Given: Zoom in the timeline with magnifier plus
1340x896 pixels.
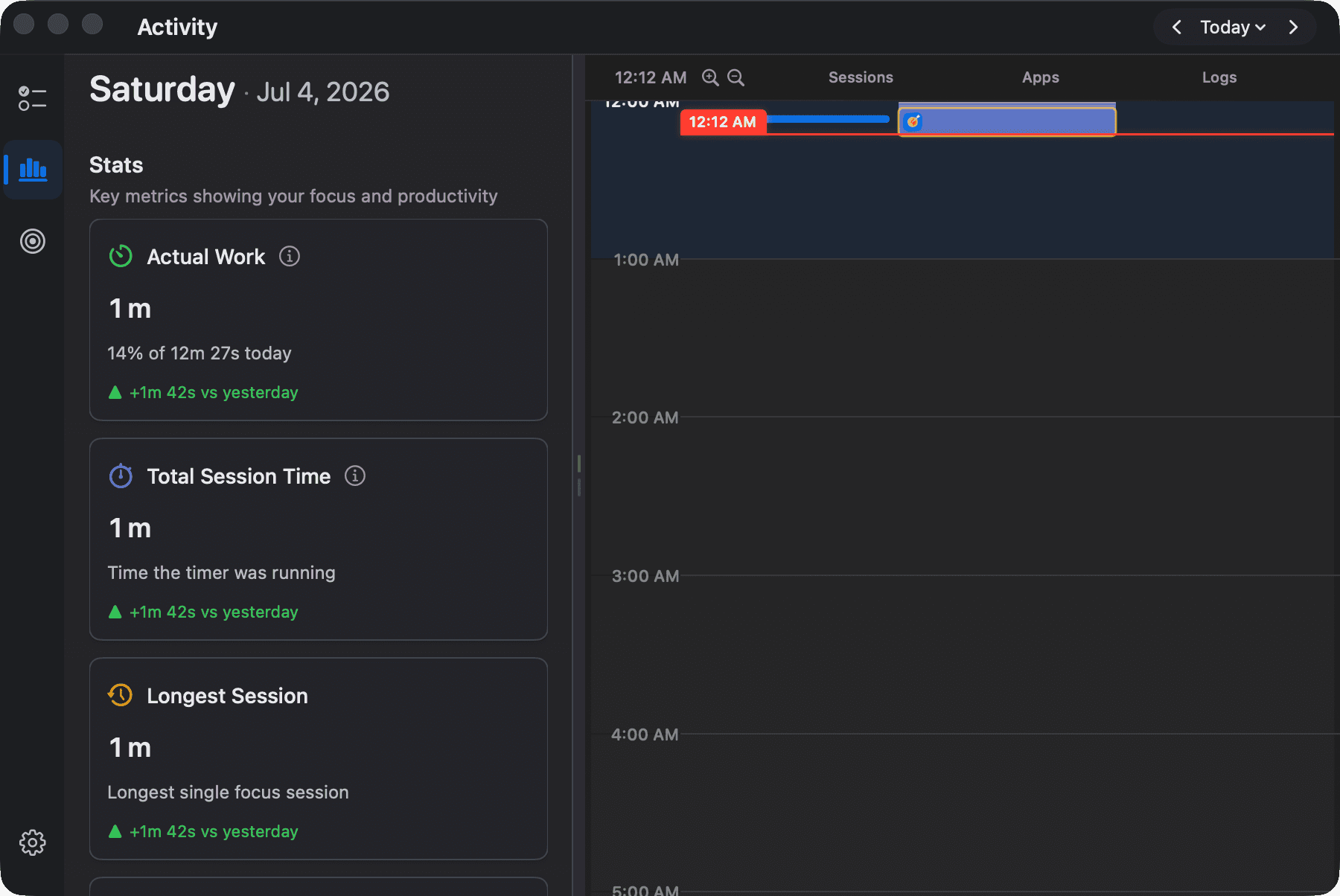Looking at the screenshot, I should [x=710, y=77].
